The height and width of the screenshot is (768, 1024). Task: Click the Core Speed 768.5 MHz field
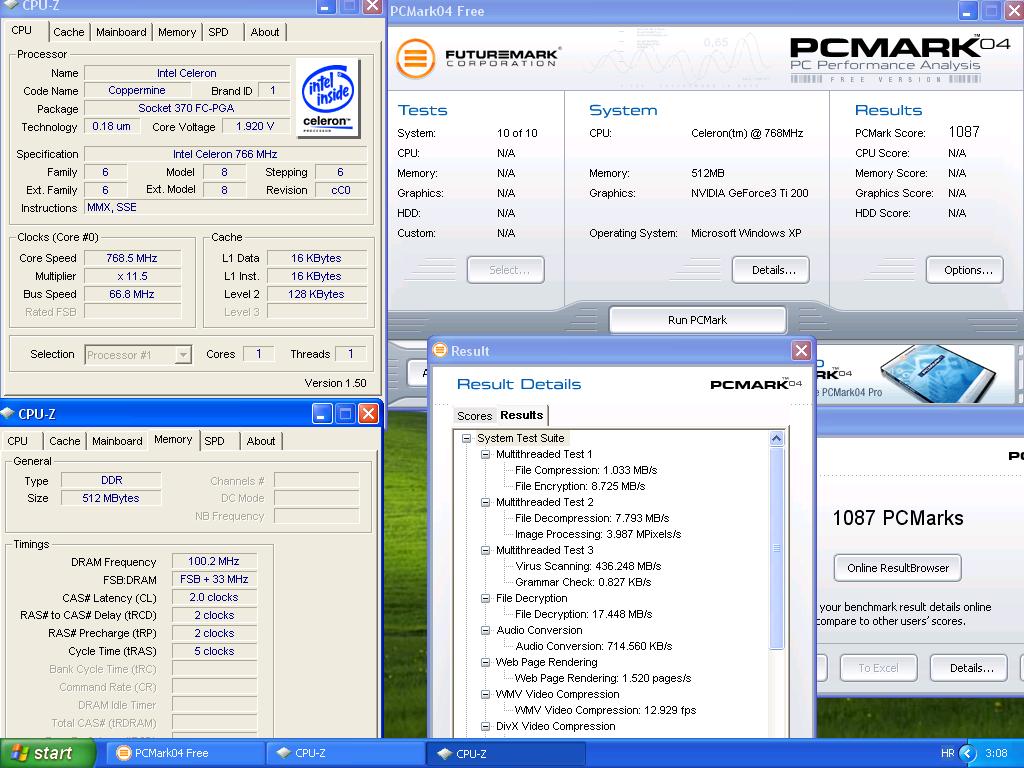point(133,258)
